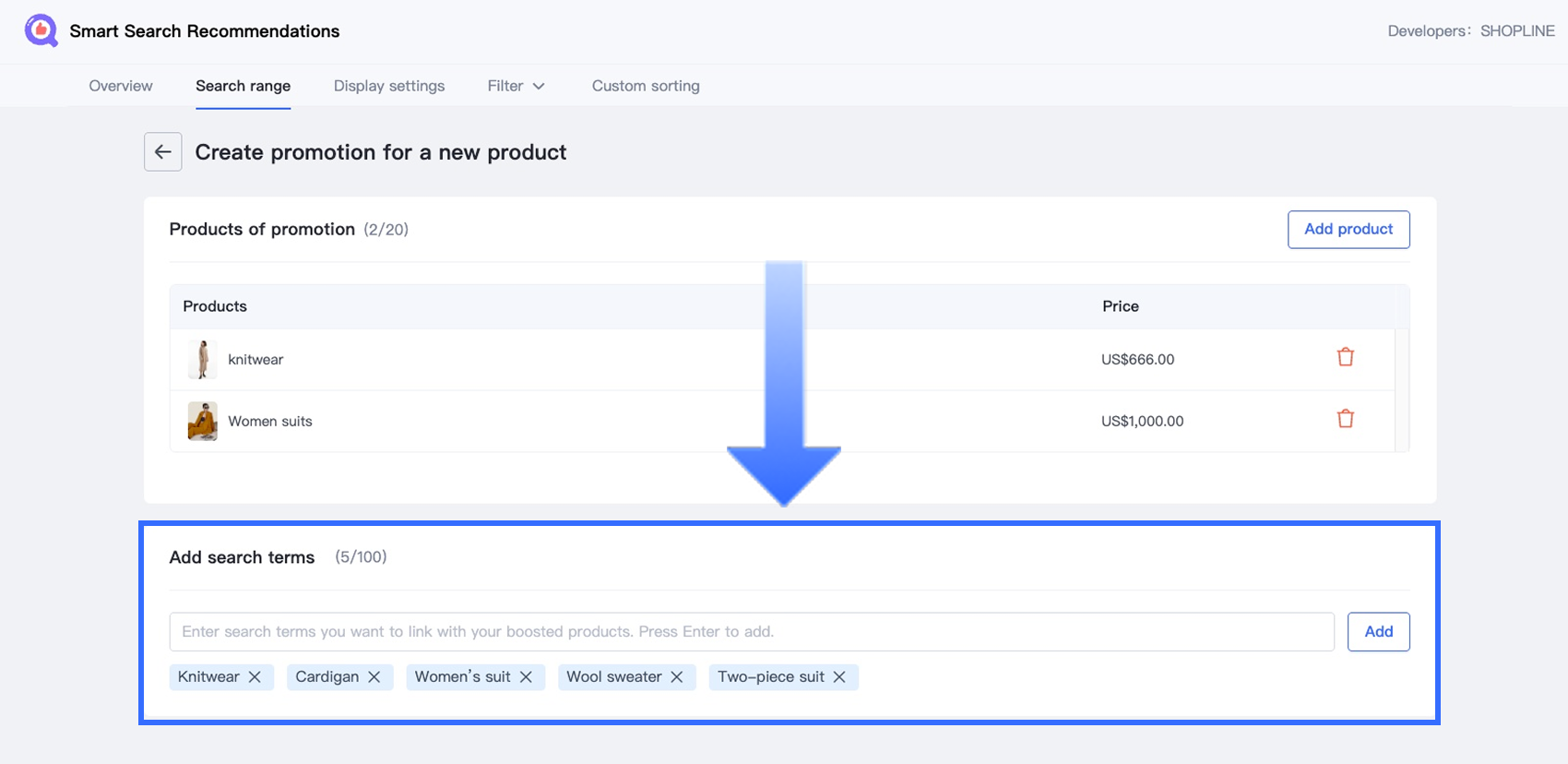
Task: Click the Smart Search Recommendations app logo
Action: (41, 30)
